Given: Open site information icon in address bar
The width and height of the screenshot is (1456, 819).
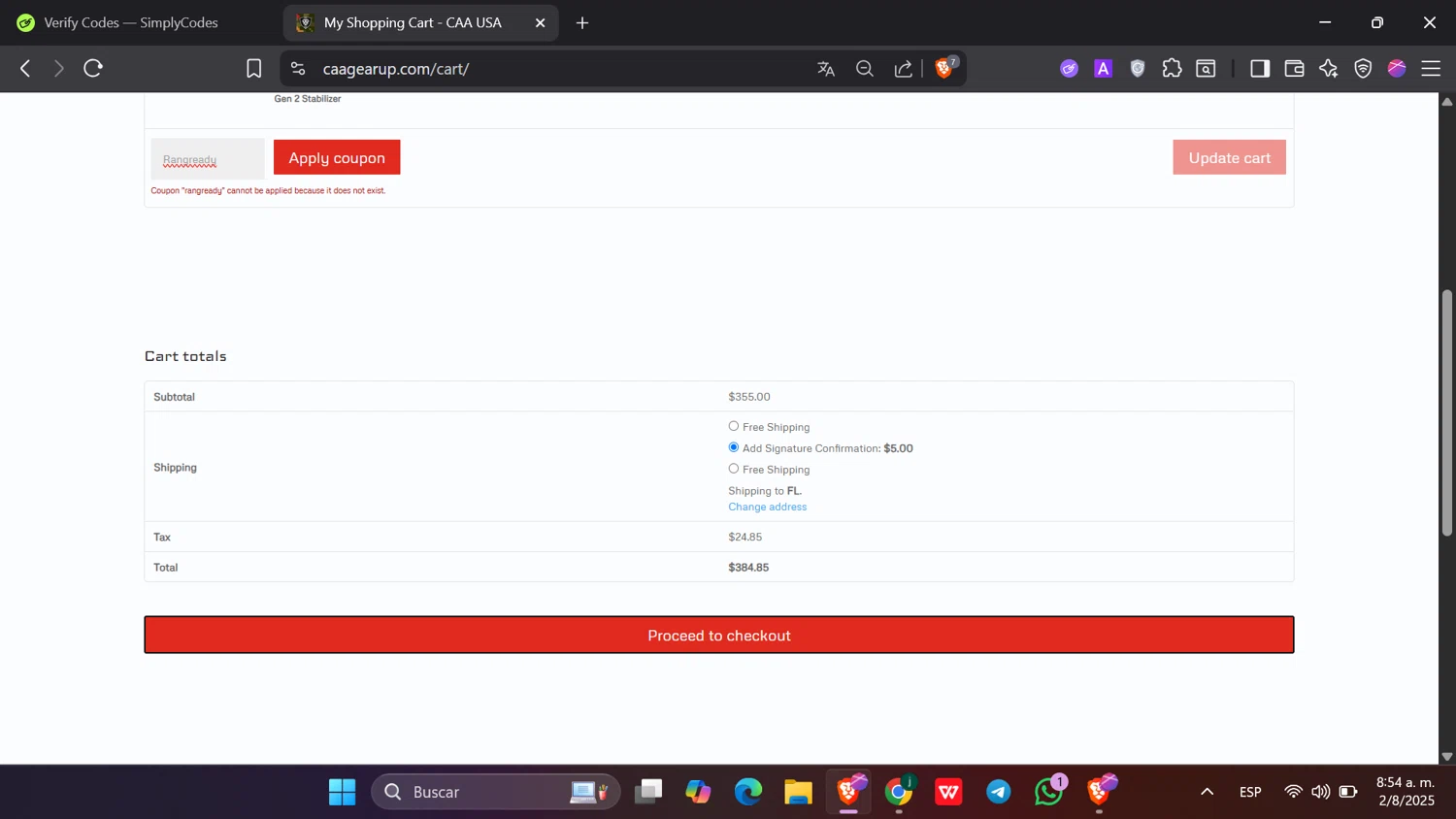Looking at the screenshot, I should pyautogui.click(x=298, y=69).
